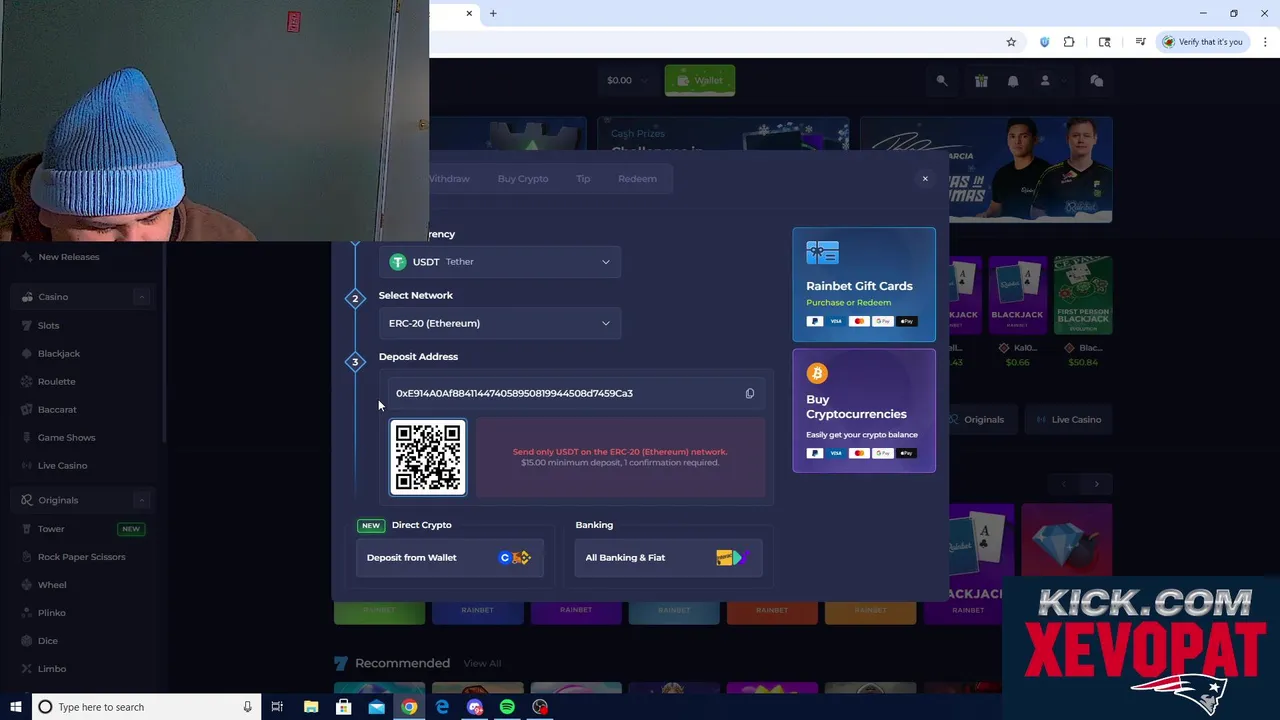Click the next arrow of game carousel
The width and height of the screenshot is (1280, 720).
(1096, 484)
